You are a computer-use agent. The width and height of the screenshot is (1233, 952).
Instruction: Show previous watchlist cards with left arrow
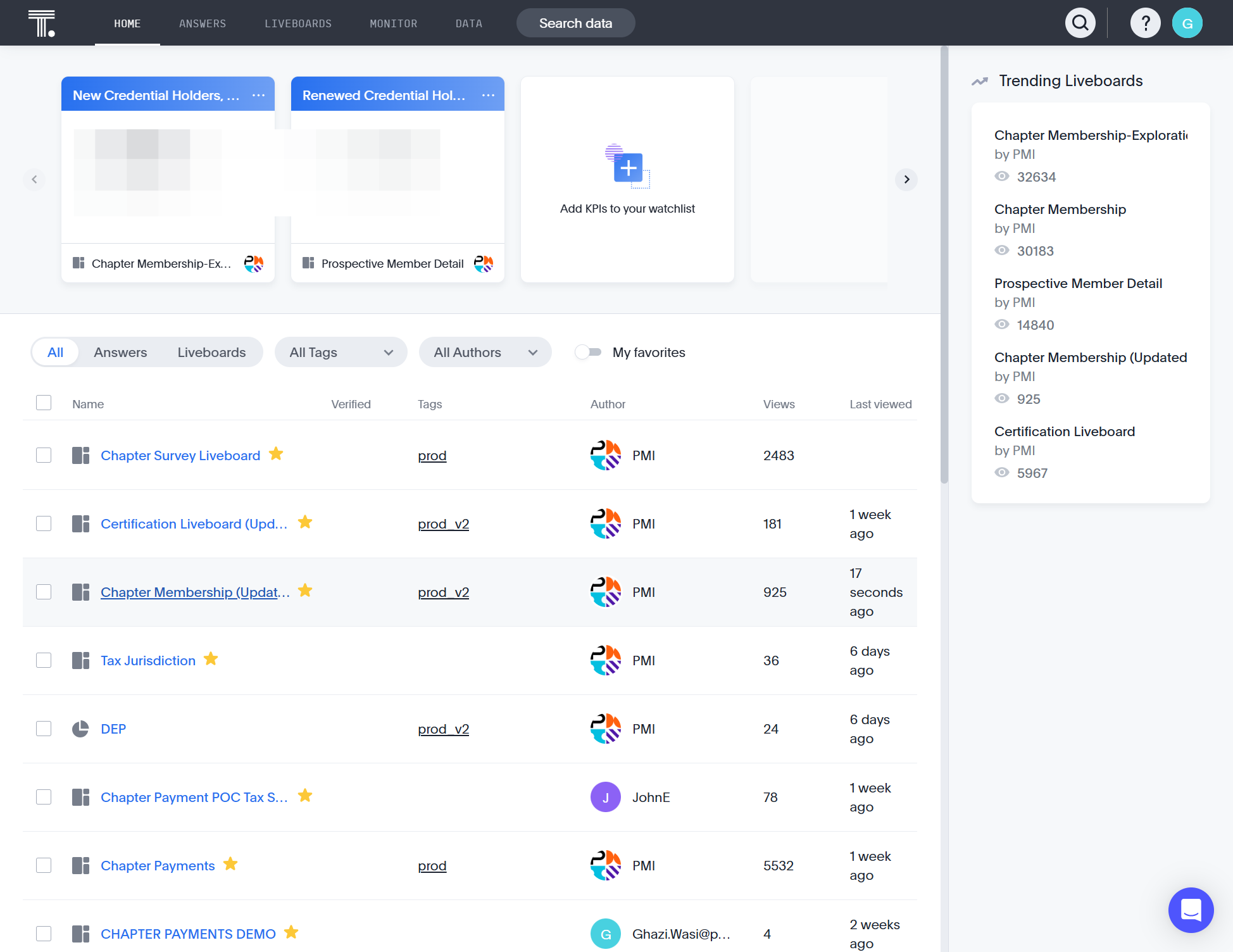point(35,180)
